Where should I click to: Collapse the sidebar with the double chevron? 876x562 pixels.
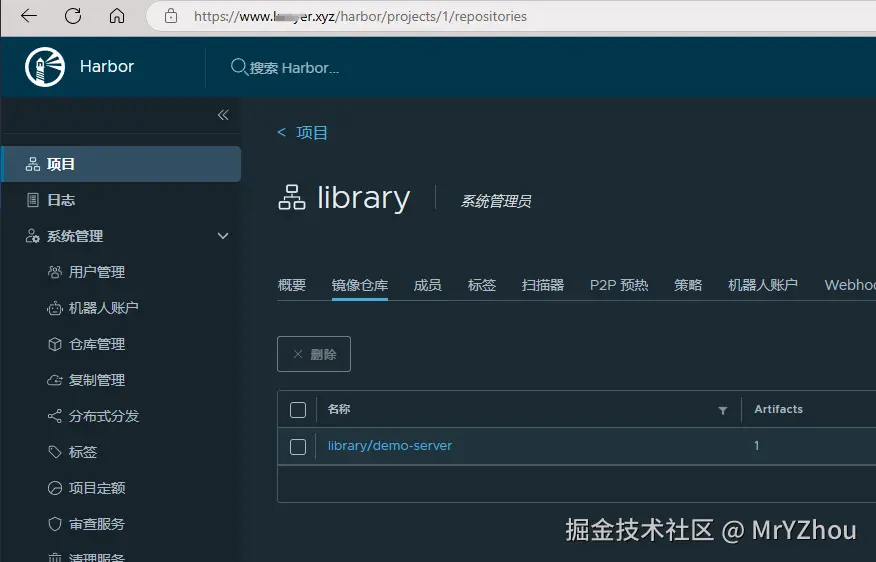pyautogui.click(x=223, y=115)
